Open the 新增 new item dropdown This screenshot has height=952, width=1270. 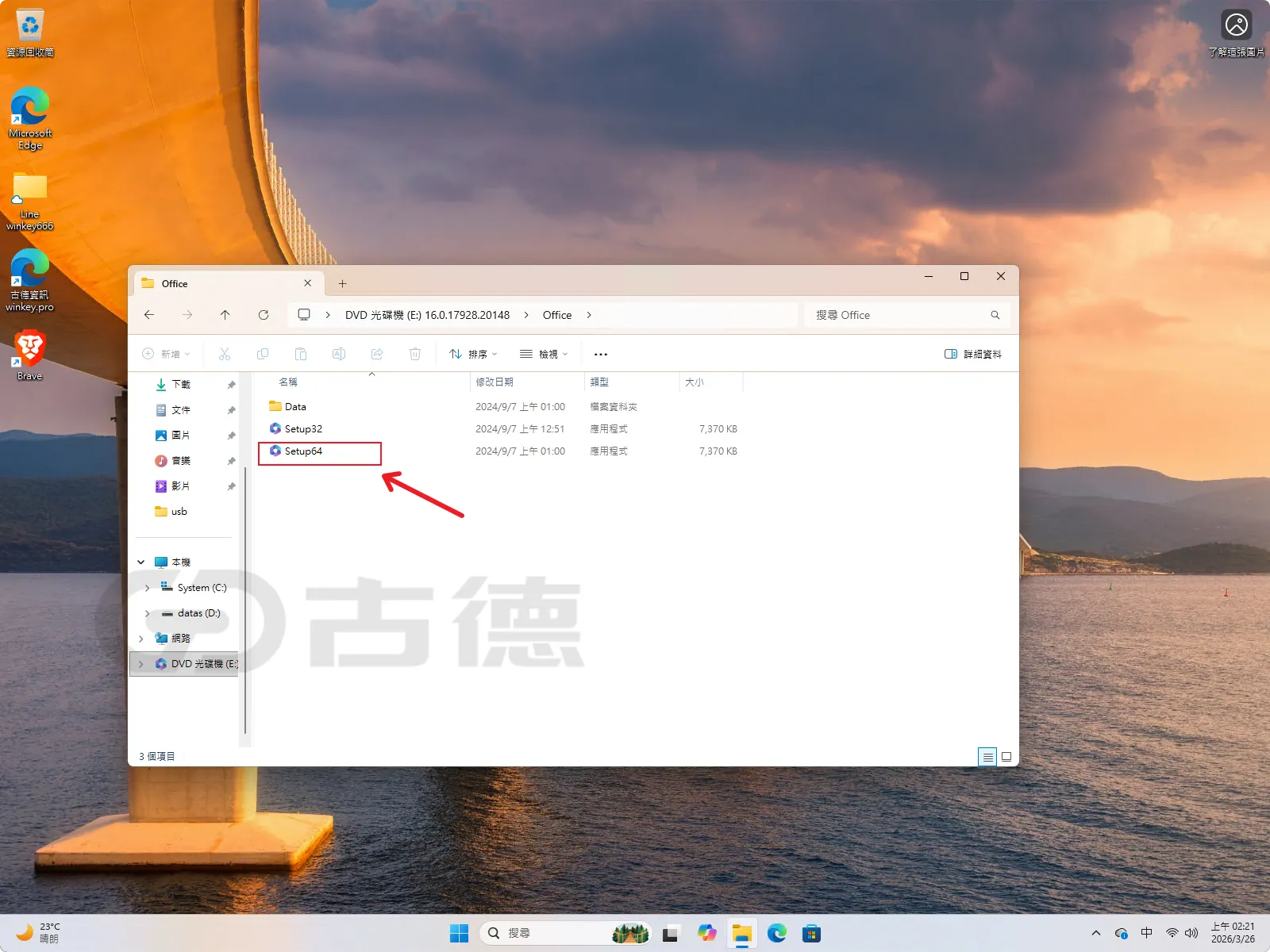coord(166,354)
